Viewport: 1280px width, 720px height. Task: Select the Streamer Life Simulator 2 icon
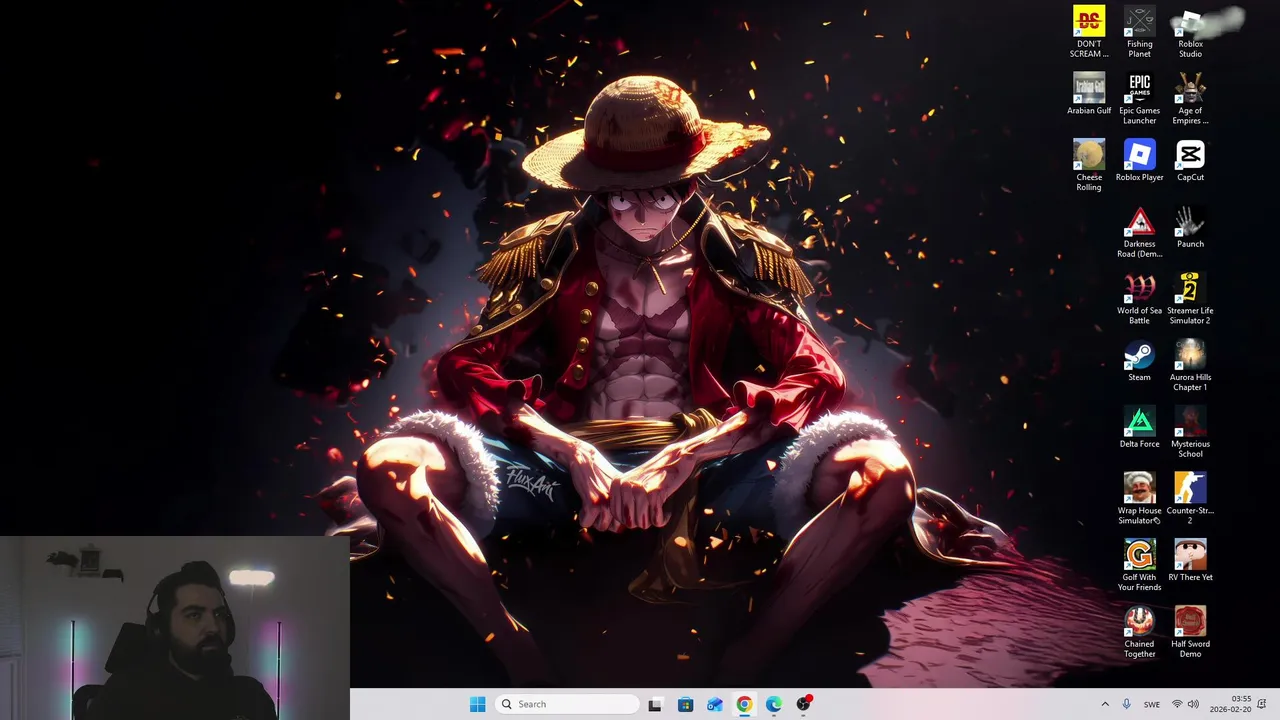click(1190, 299)
